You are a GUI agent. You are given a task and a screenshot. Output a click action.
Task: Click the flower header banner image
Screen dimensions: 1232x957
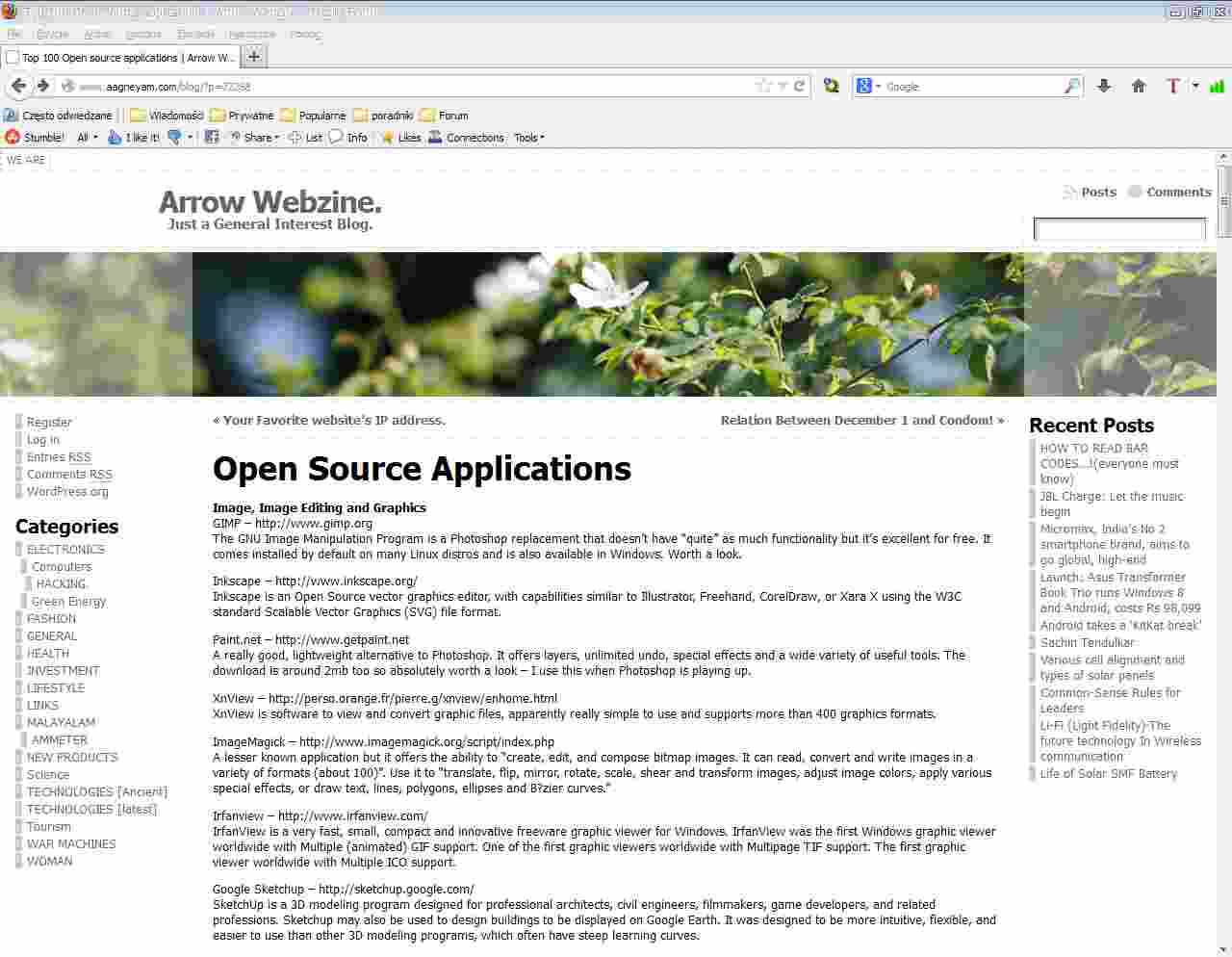(x=608, y=323)
